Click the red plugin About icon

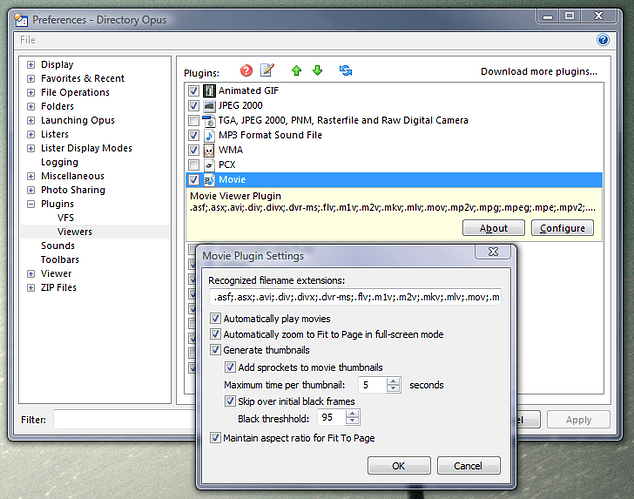tap(246, 70)
